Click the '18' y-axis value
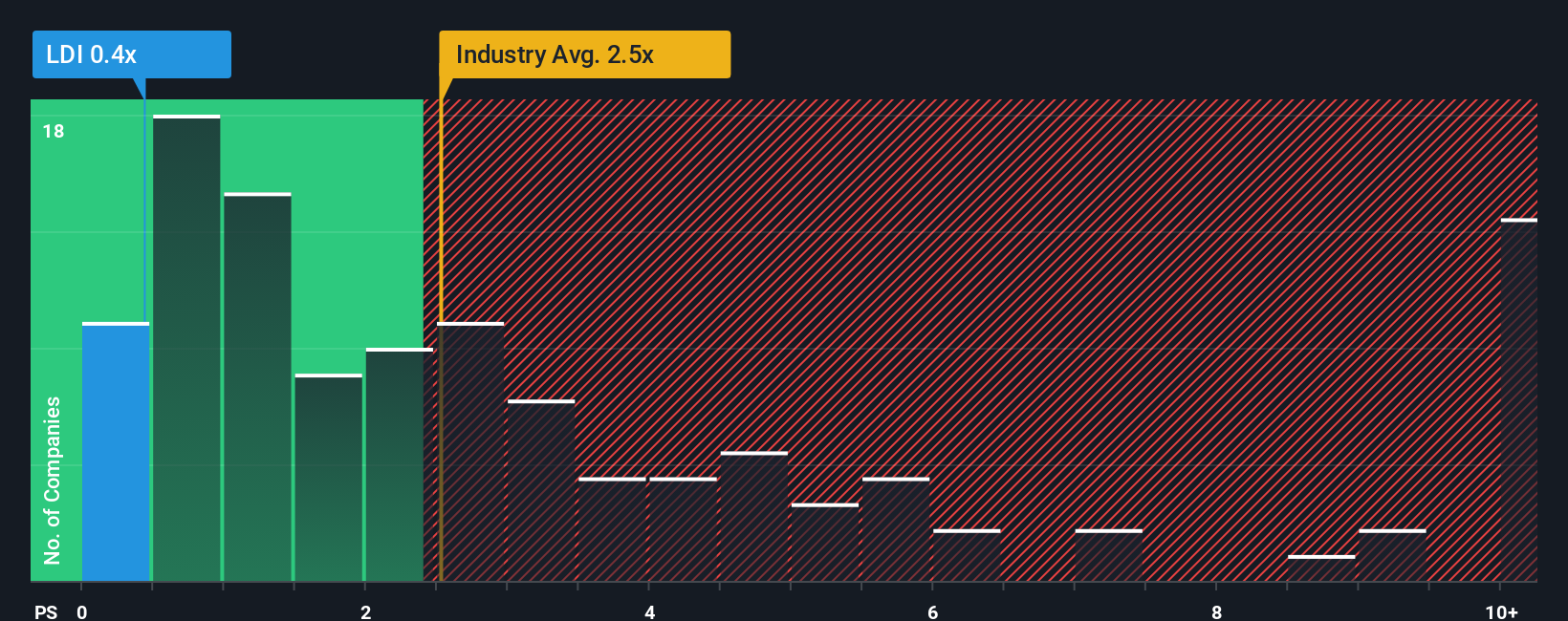 coord(54,132)
